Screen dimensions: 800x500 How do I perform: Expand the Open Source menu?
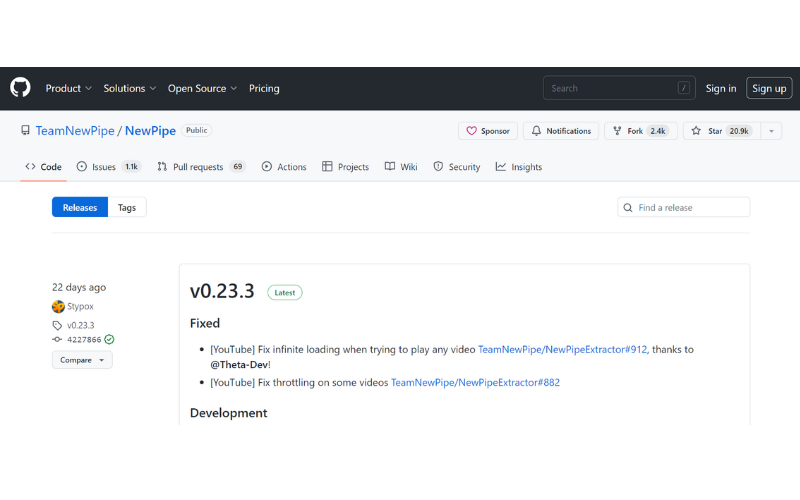pos(203,88)
